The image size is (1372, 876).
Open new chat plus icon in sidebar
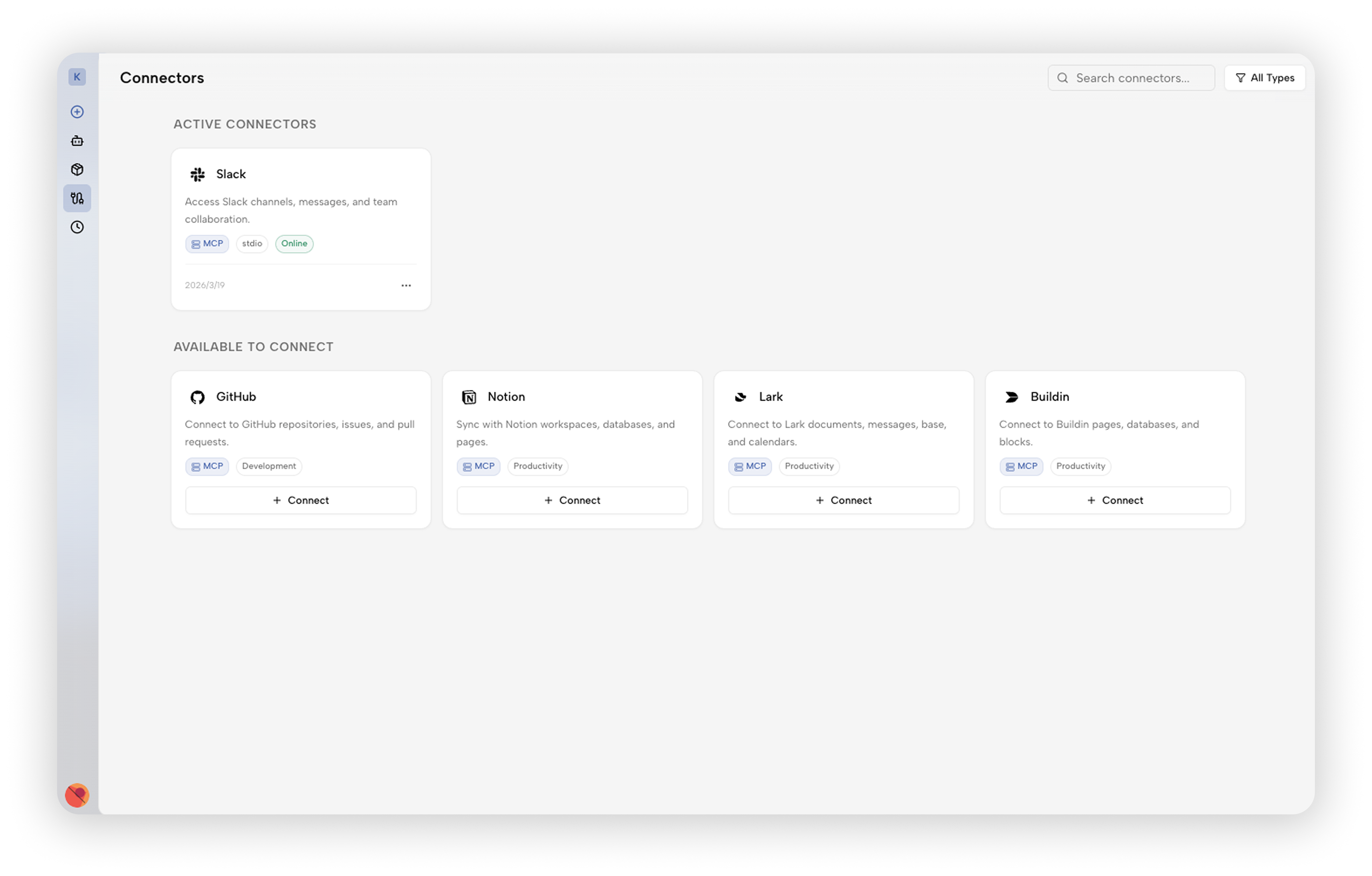click(77, 112)
